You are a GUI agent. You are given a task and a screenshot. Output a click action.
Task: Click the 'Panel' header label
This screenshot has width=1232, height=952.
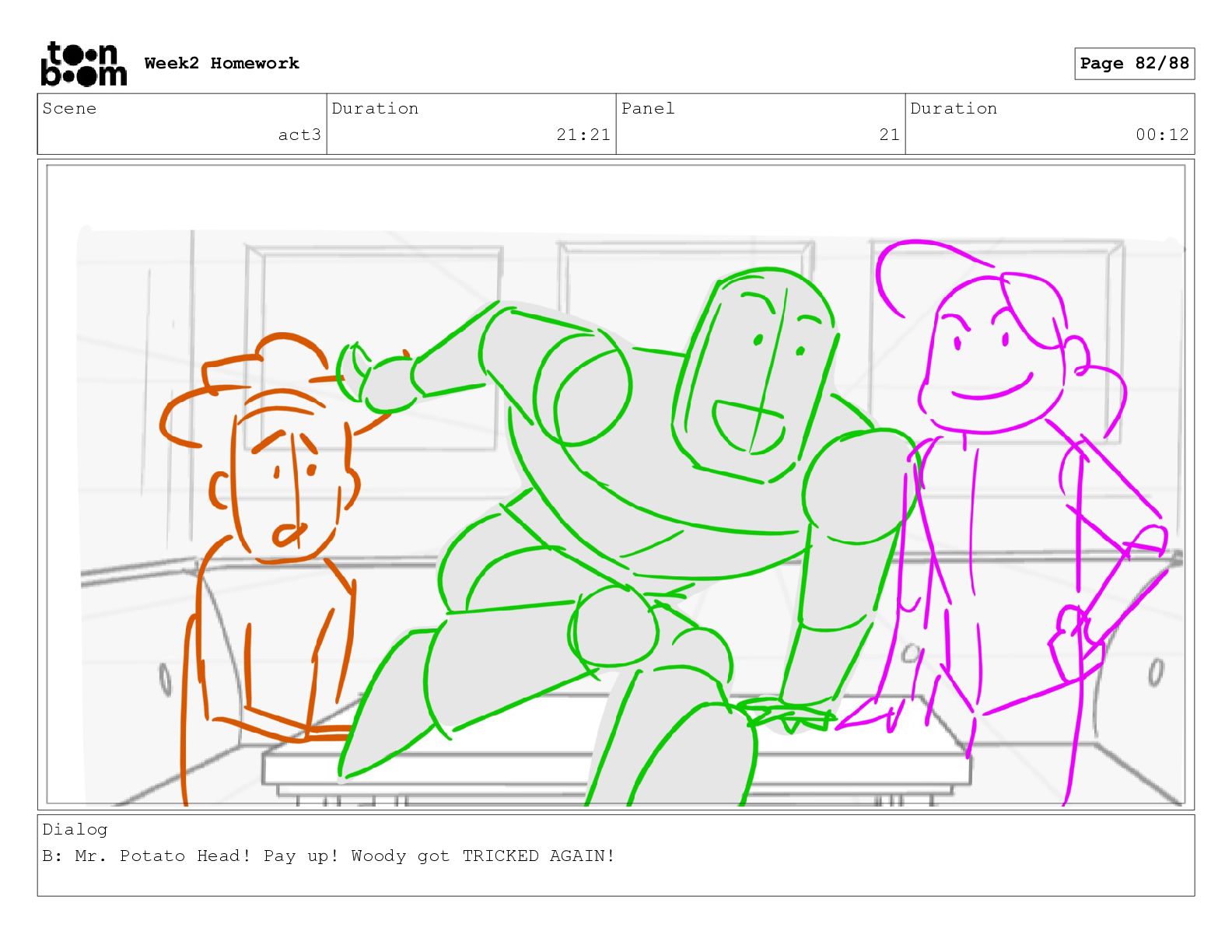pyautogui.click(x=648, y=109)
